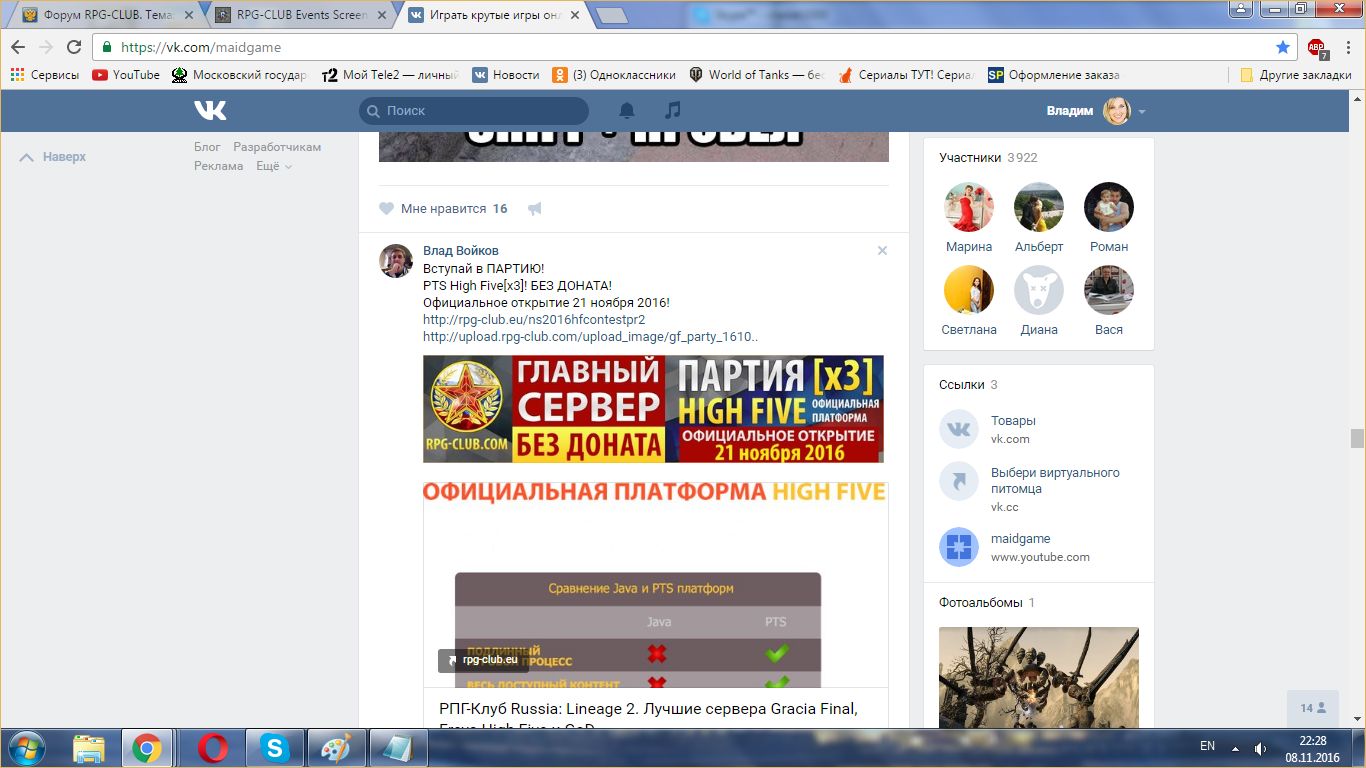
Task: Open Оформление заказа bookmark
Action: coord(1054,75)
